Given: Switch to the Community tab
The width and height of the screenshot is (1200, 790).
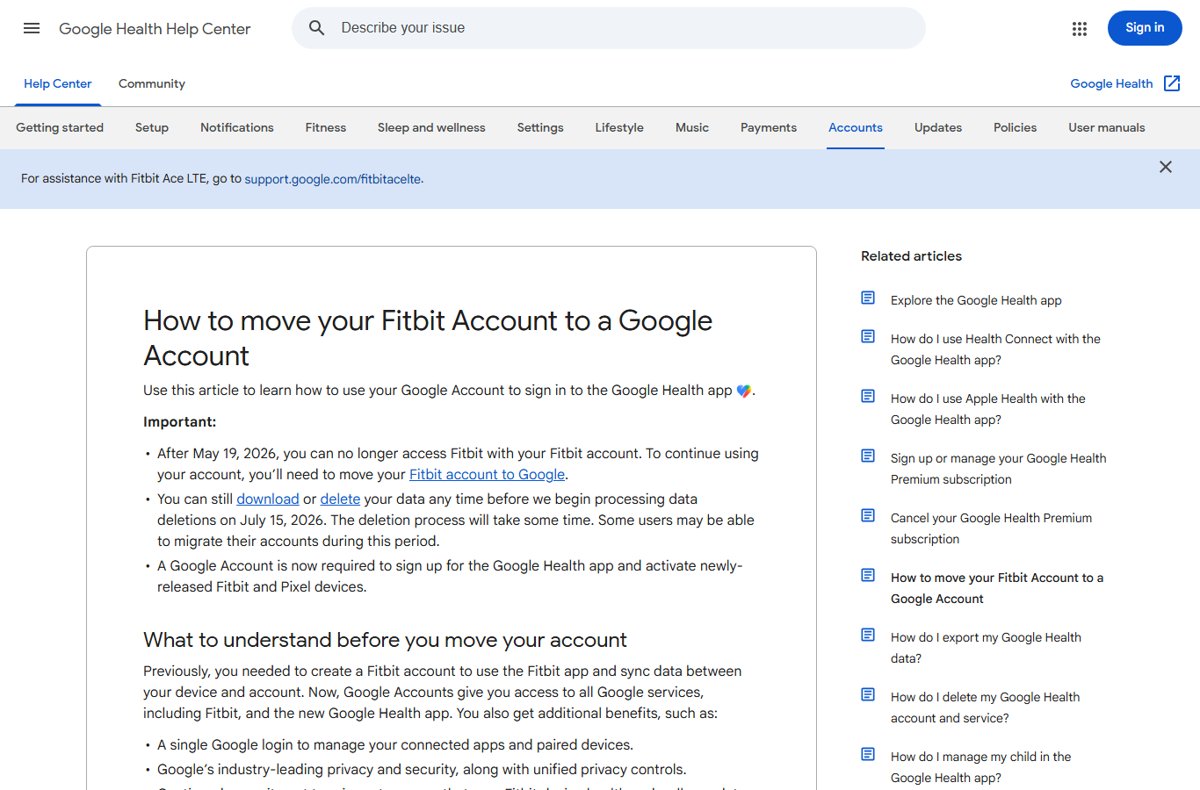Looking at the screenshot, I should (152, 84).
